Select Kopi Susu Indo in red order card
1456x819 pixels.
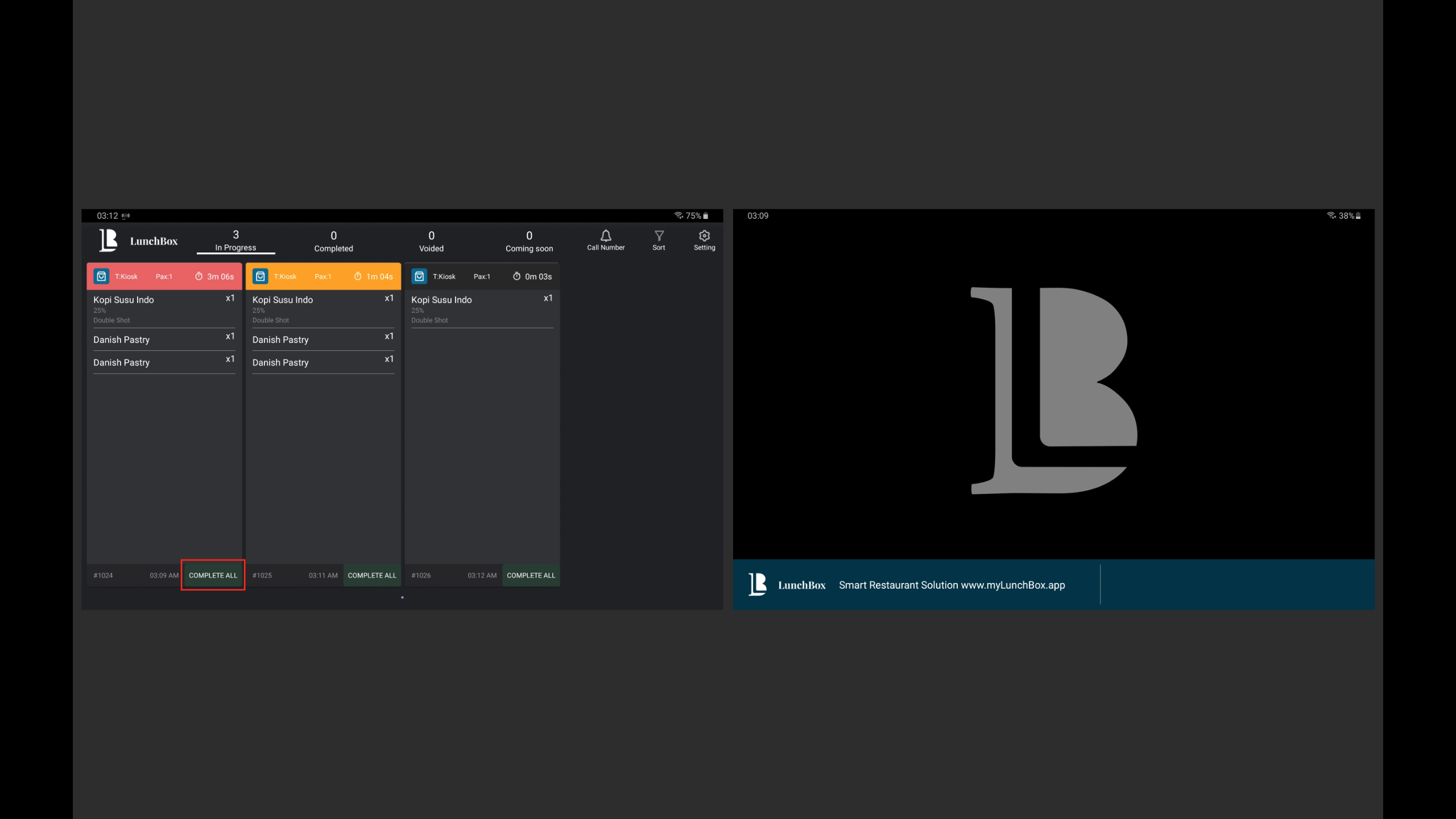[123, 300]
